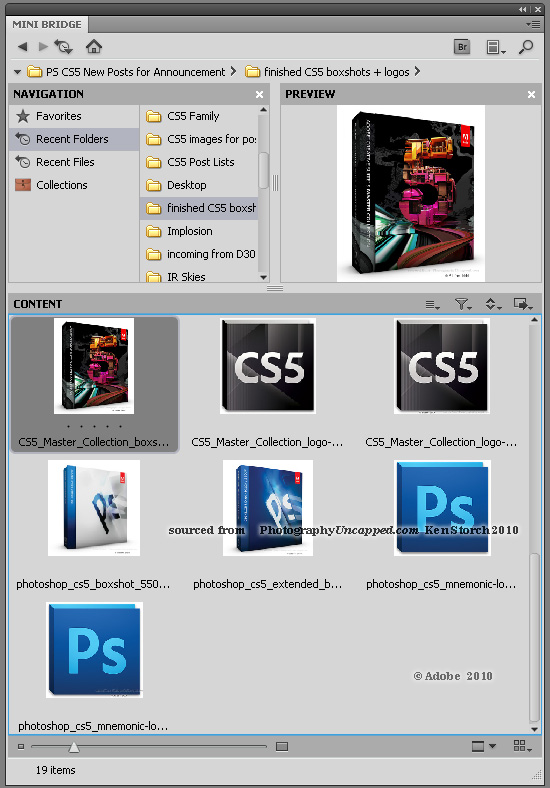
Task: Expand chevron after PS CS5 New Posts breadcrumb
Action: click(x=233, y=71)
